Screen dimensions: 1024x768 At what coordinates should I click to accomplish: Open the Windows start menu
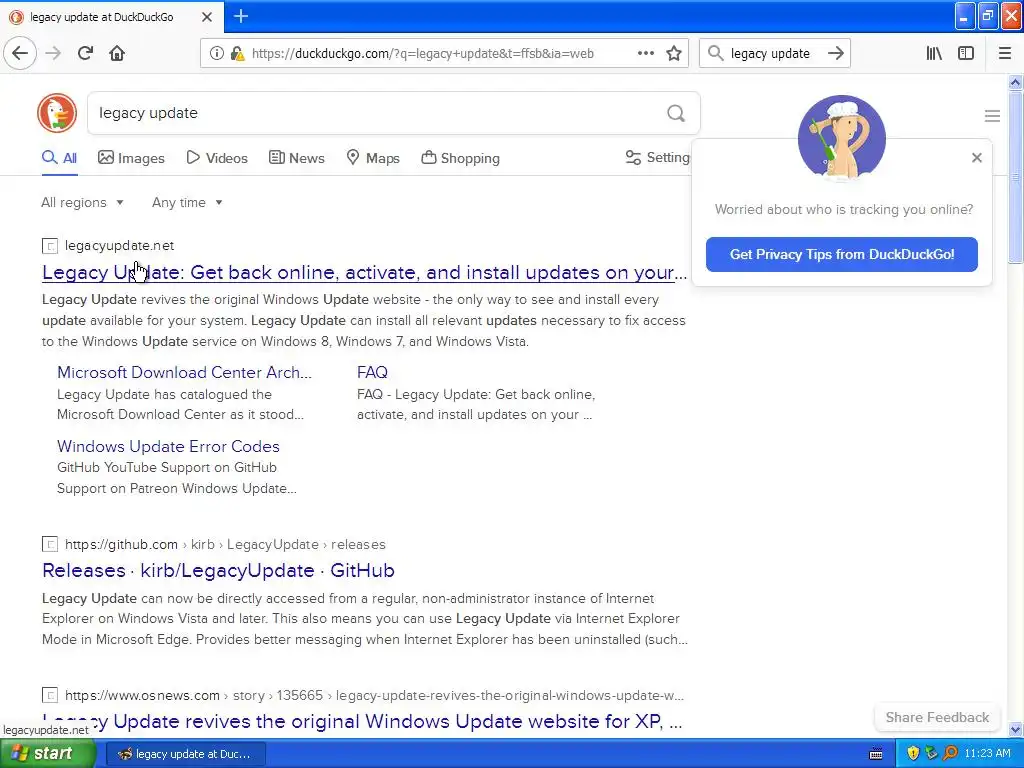(48, 754)
